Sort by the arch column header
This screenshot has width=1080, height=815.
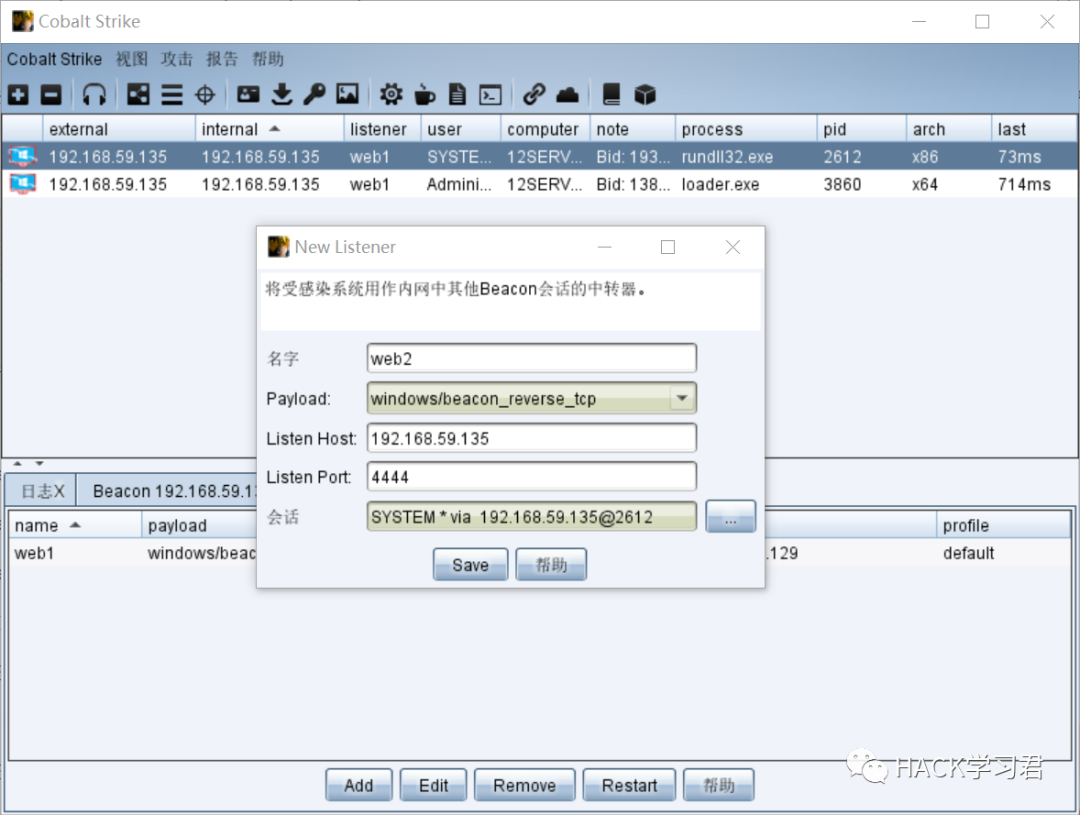[949, 129]
